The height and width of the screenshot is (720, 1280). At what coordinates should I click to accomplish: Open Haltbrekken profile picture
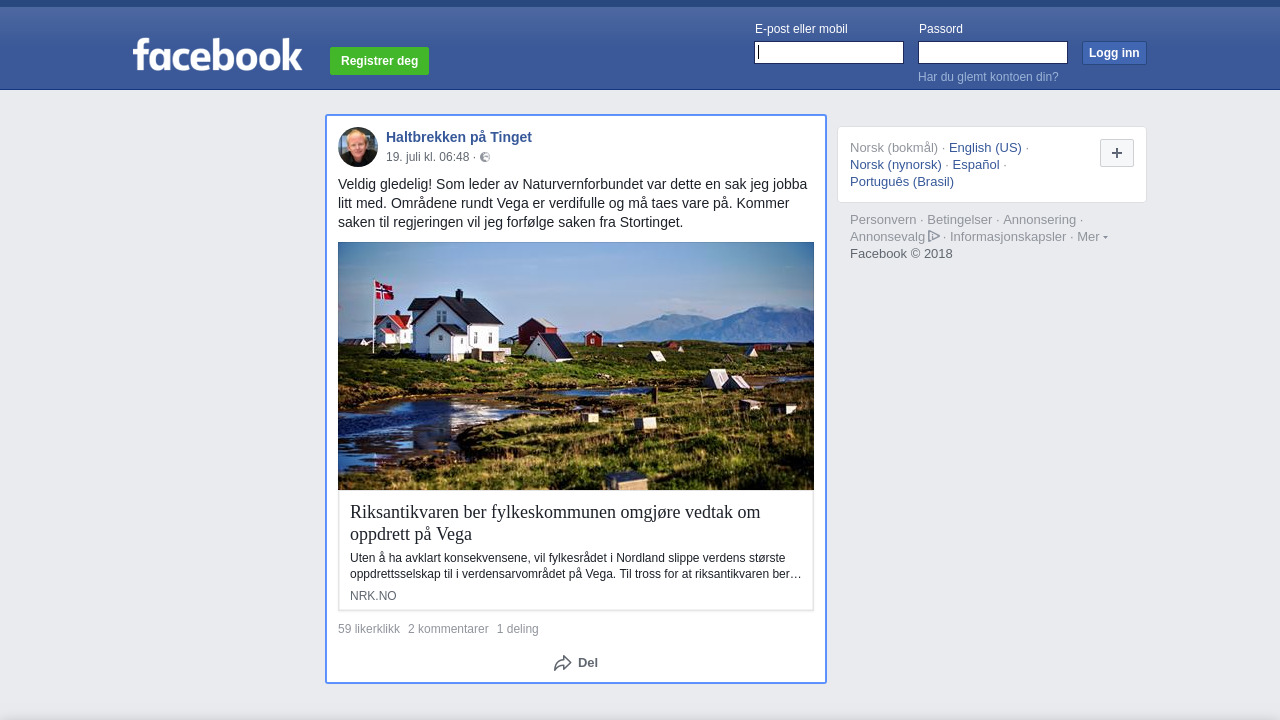[x=358, y=147]
